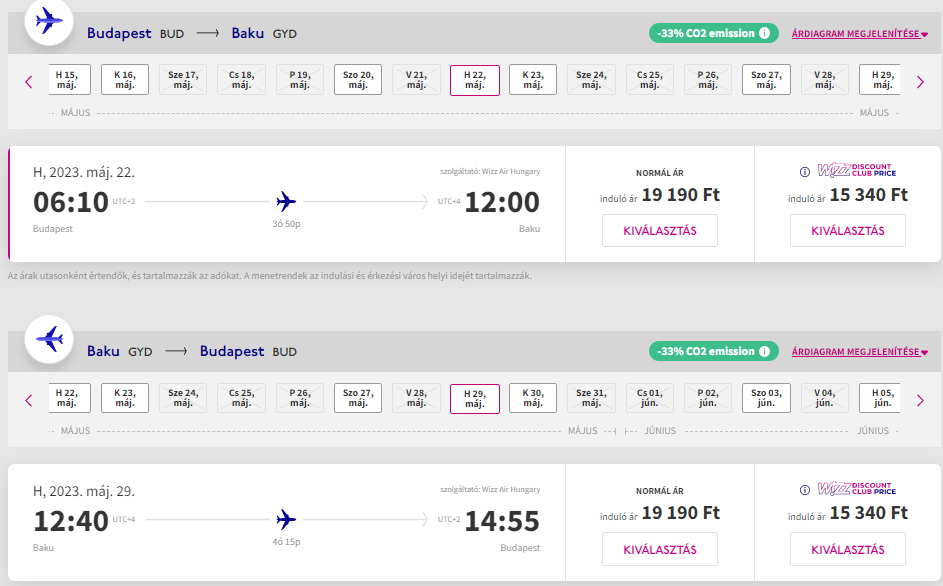Select return date K 30, máj.
This screenshot has width=943, height=586.
coord(533,398)
